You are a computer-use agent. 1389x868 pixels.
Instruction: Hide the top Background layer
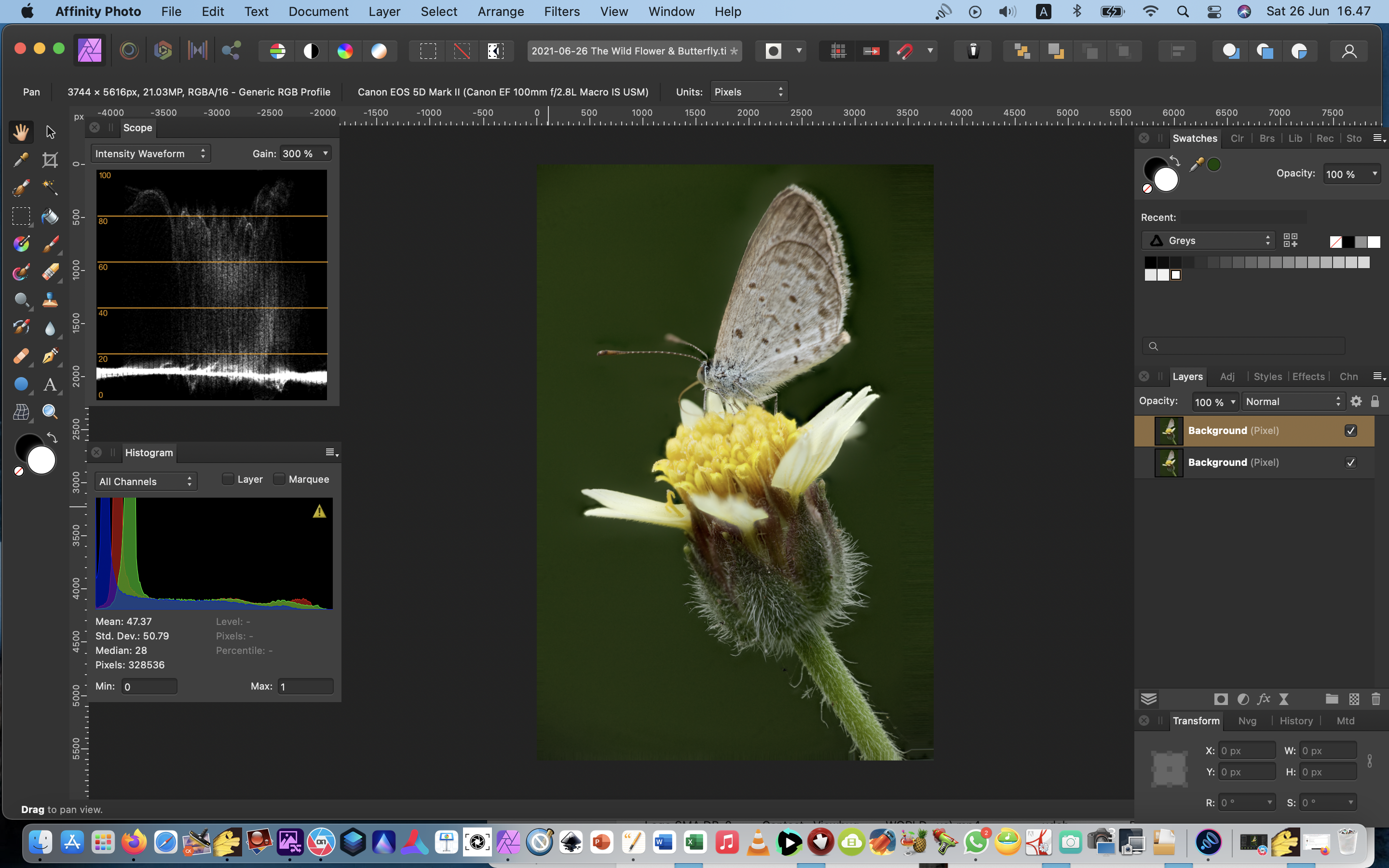(1350, 431)
